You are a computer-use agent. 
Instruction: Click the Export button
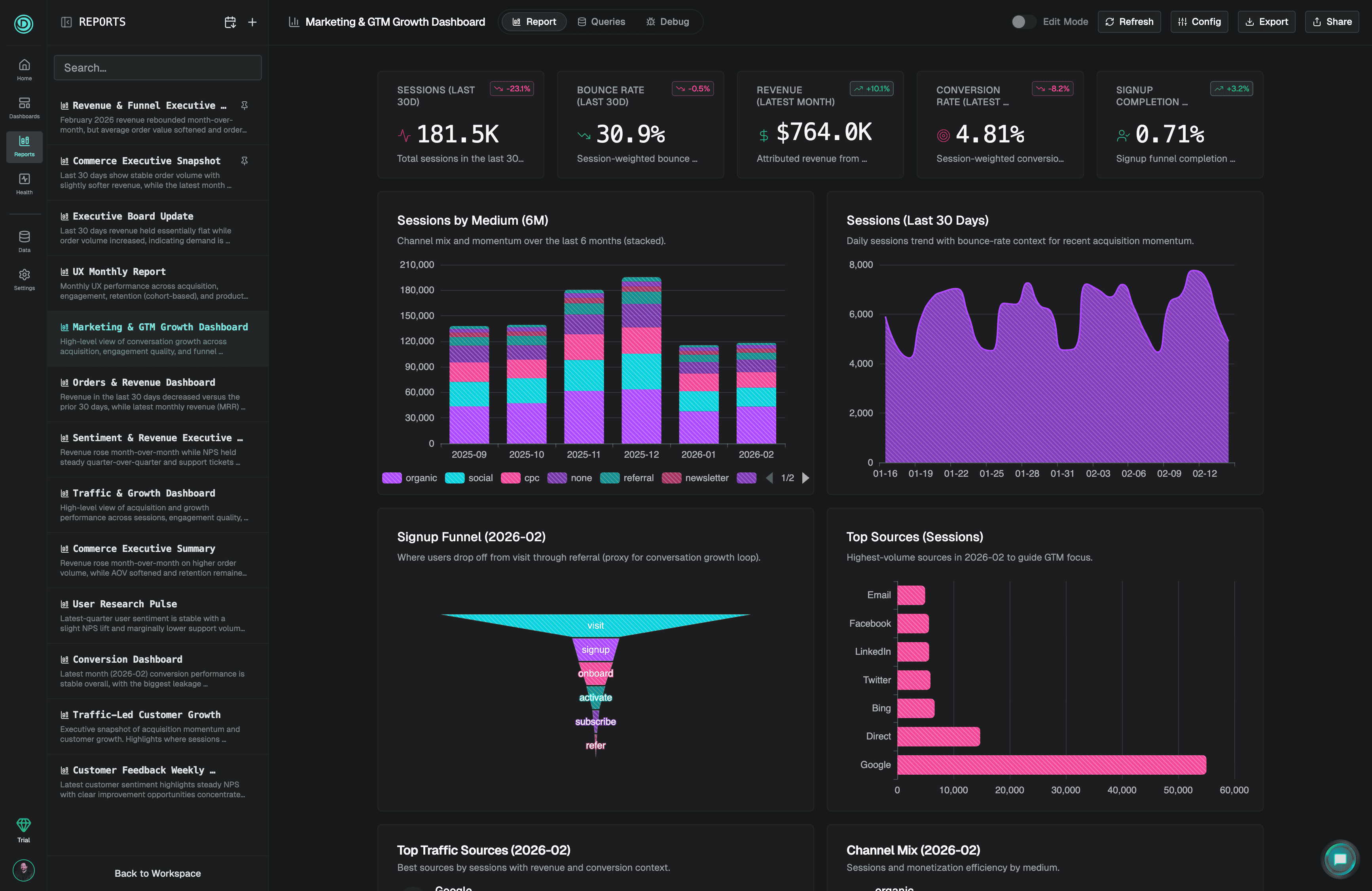point(1266,22)
